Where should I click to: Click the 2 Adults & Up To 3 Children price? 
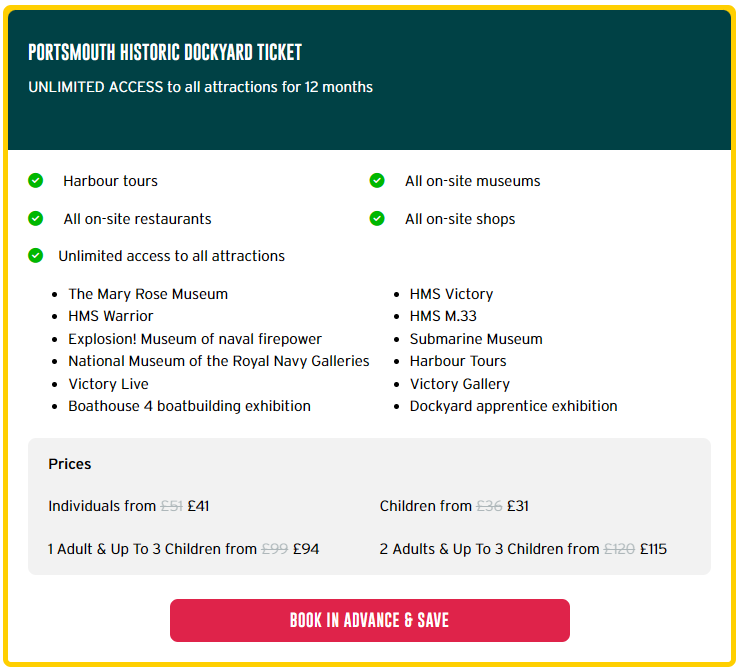point(523,549)
